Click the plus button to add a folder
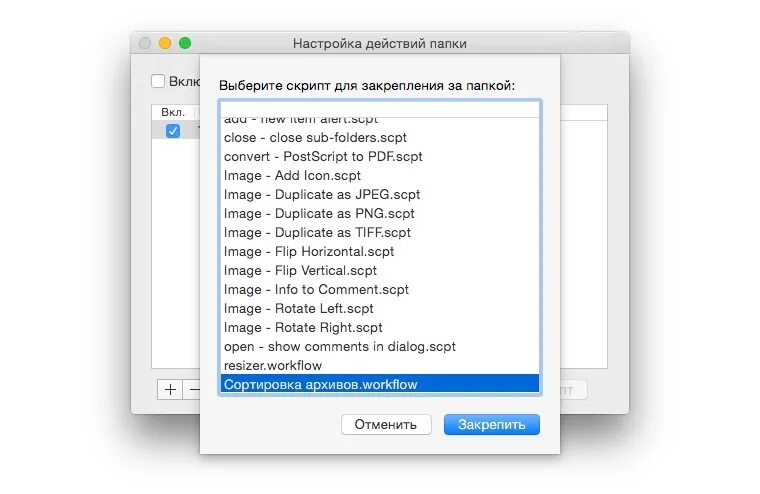Image resolution: width=760 pixels, height=494 pixels. pyautogui.click(x=171, y=390)
